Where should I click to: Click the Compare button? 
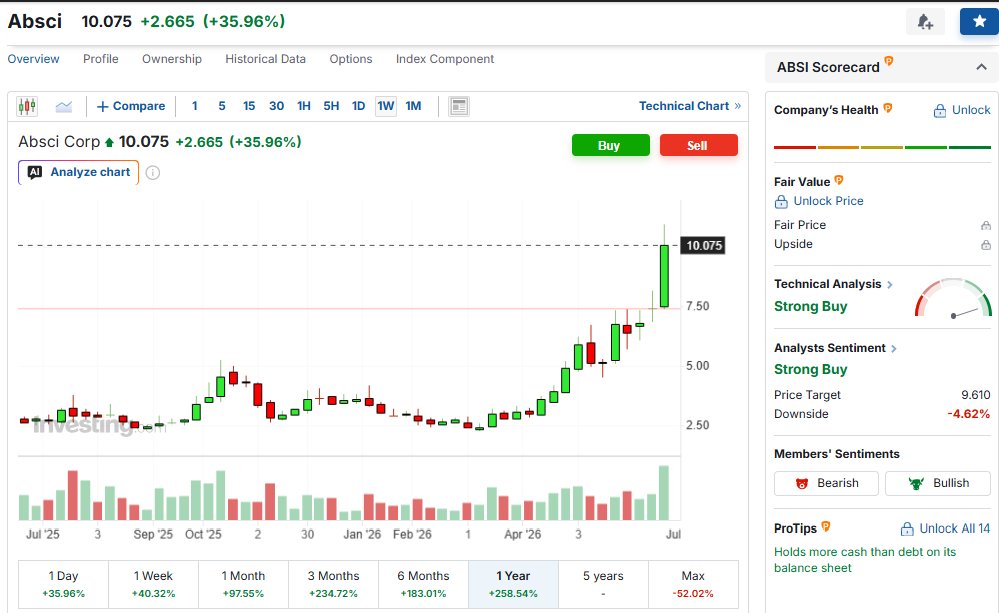(131, 106)
